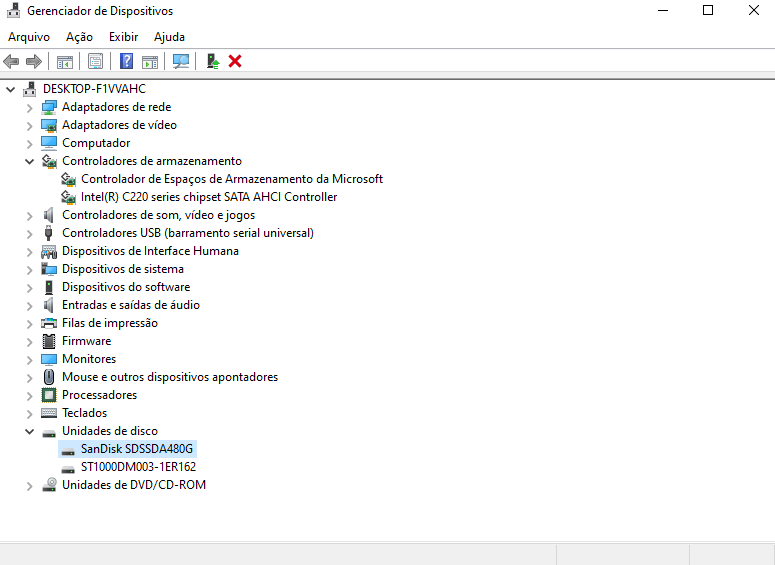Viewport: 775px width, 565px height.
Task: Select Filas de impressão label
Action: [110, 323]
